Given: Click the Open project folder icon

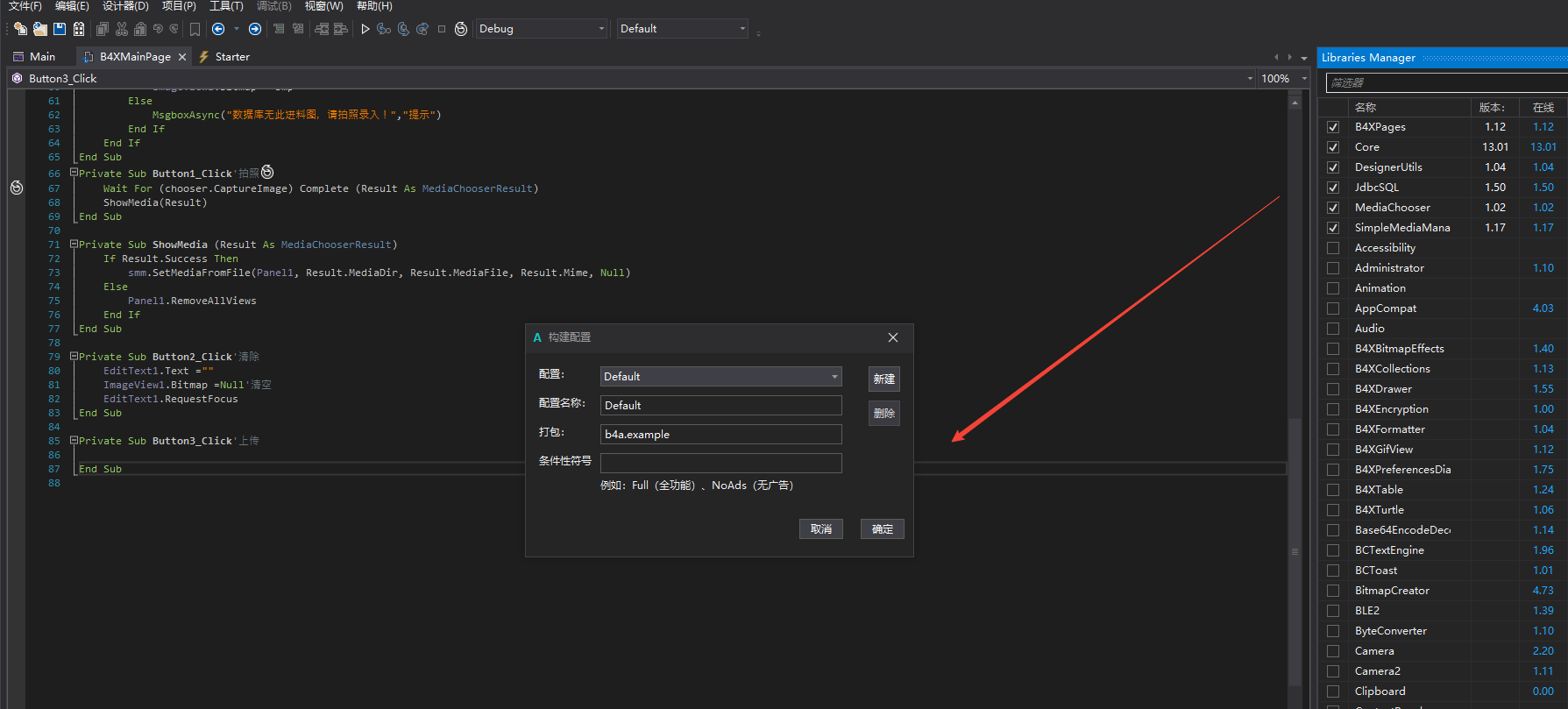Looking at the screenshot, I should coord(40,29).
